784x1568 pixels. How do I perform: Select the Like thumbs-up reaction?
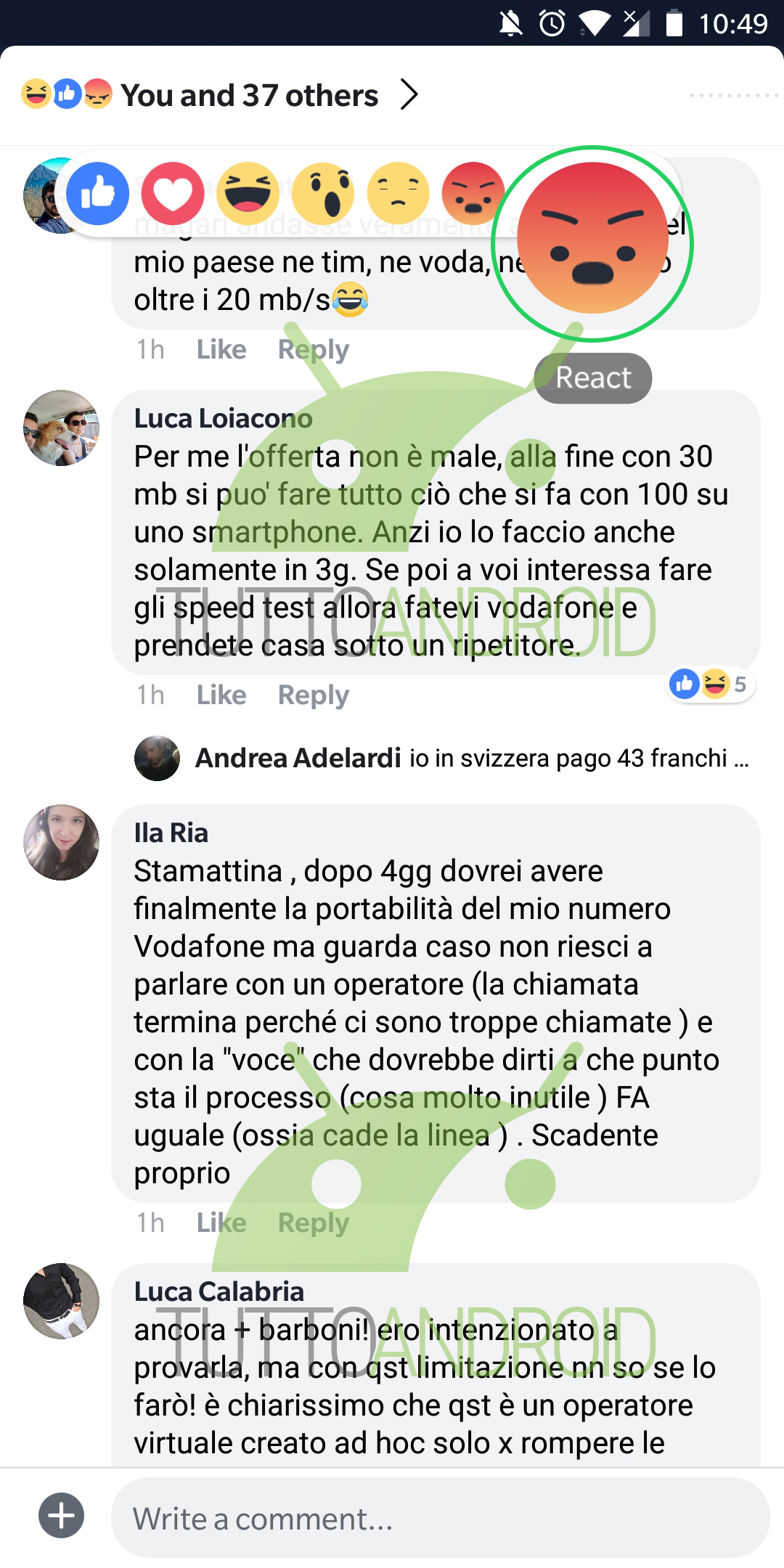pos(97,194)
